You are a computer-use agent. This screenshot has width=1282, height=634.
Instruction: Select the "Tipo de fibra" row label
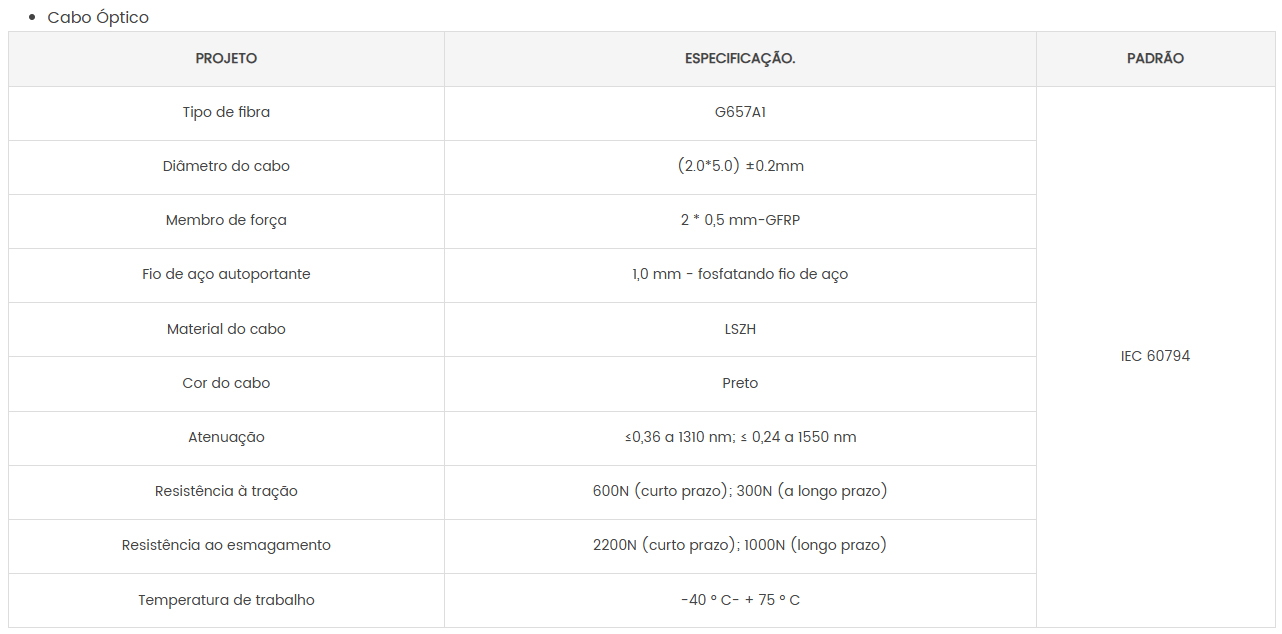tap(226, 113)
